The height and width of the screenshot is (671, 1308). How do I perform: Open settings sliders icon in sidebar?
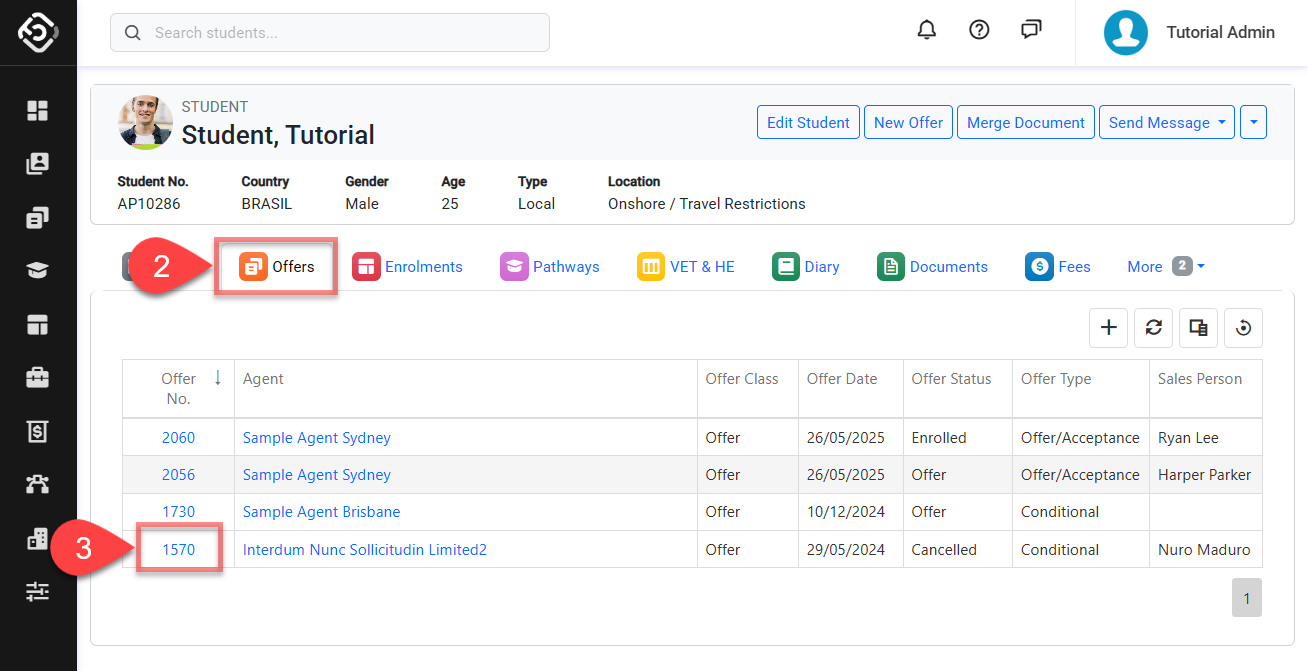click(38, 592)
